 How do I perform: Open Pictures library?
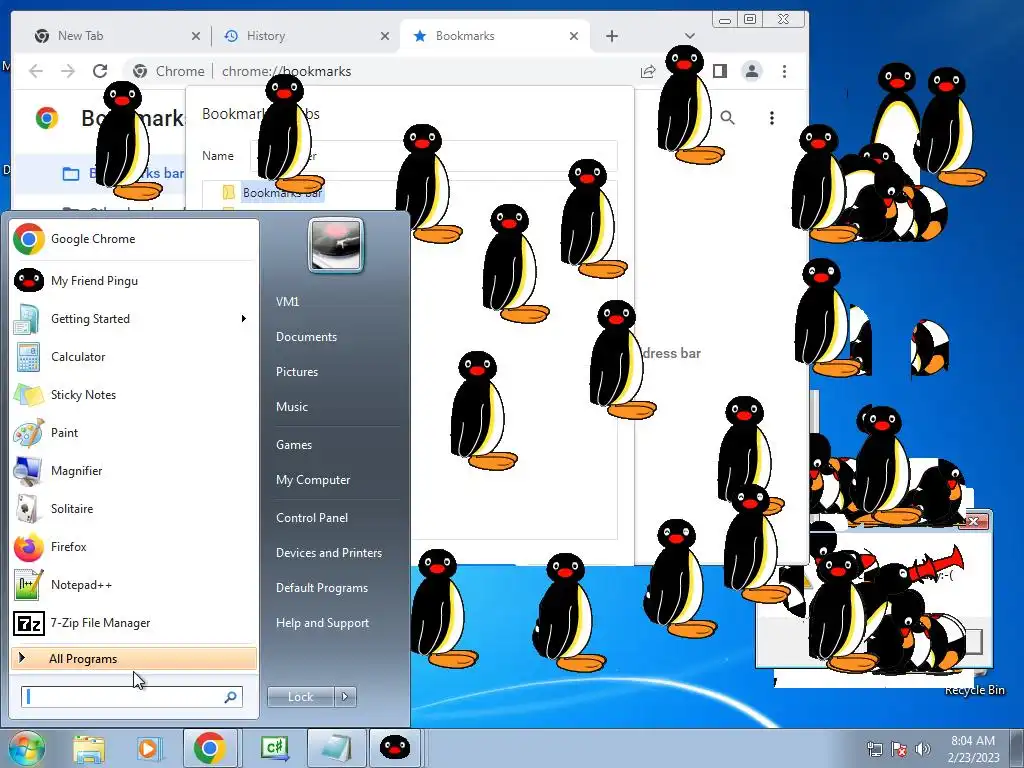tap(296, 372)
